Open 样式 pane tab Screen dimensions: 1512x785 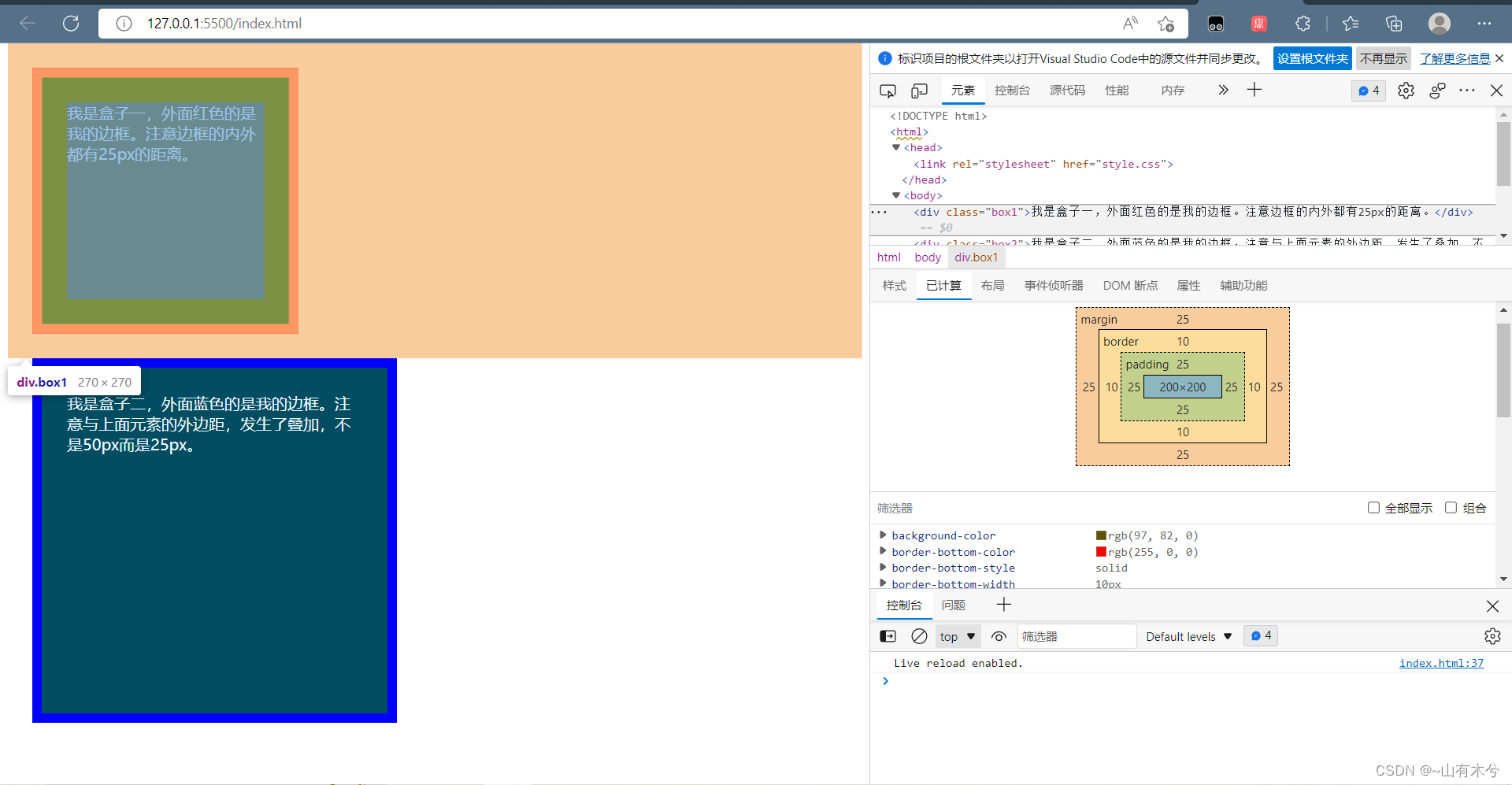(894, 286)
